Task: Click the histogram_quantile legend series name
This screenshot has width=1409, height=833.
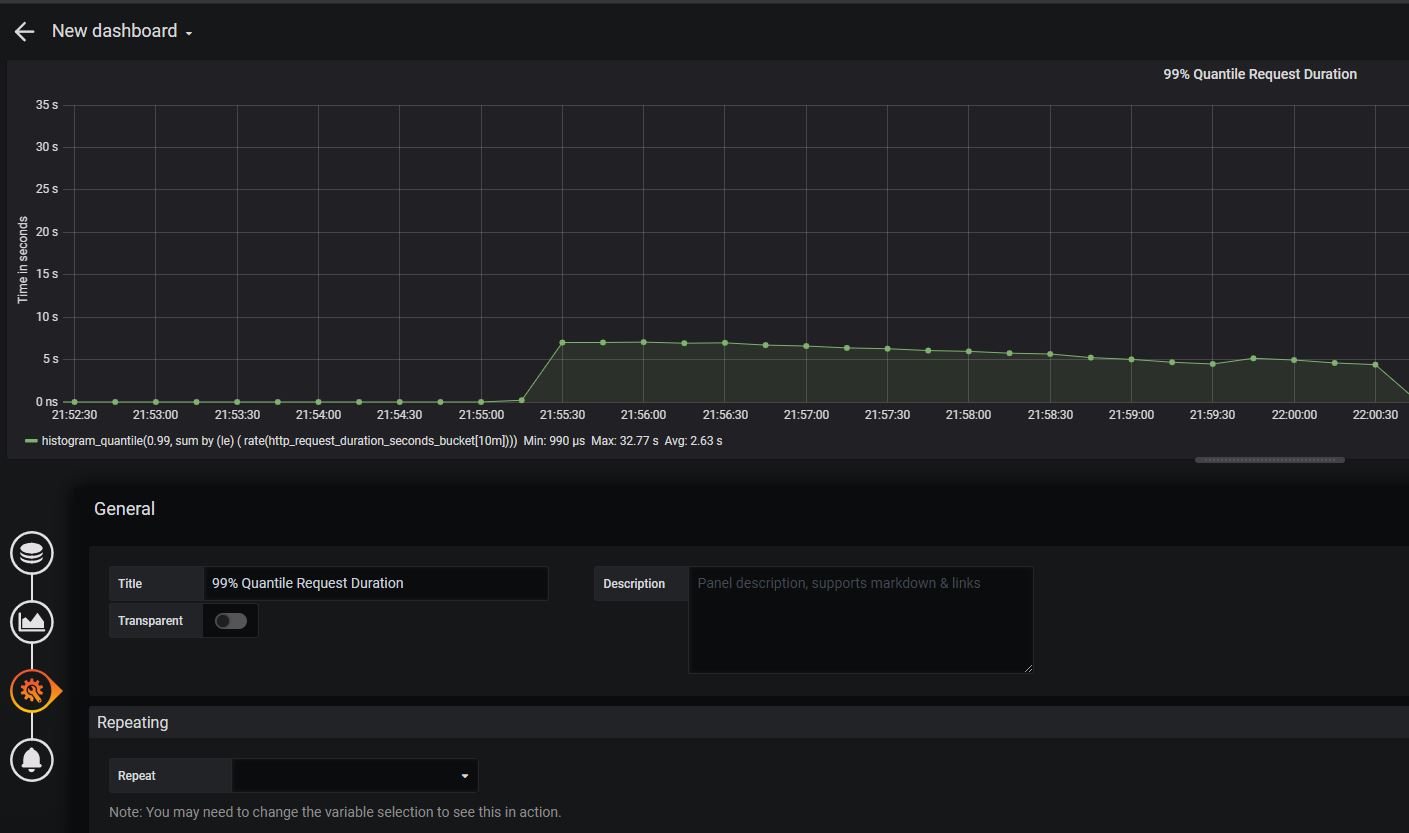Action: (279, 441)
